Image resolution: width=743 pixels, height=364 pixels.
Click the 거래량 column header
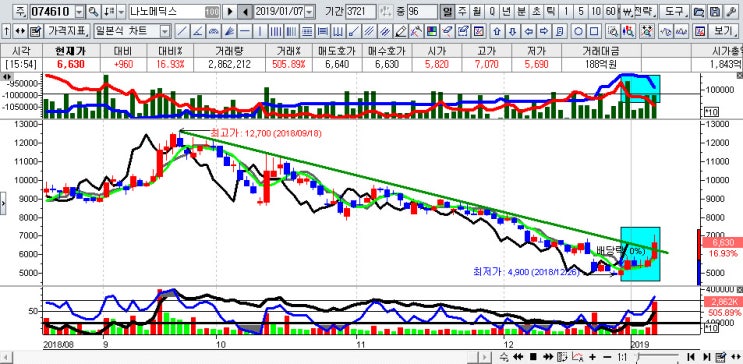tap(229, 51)
